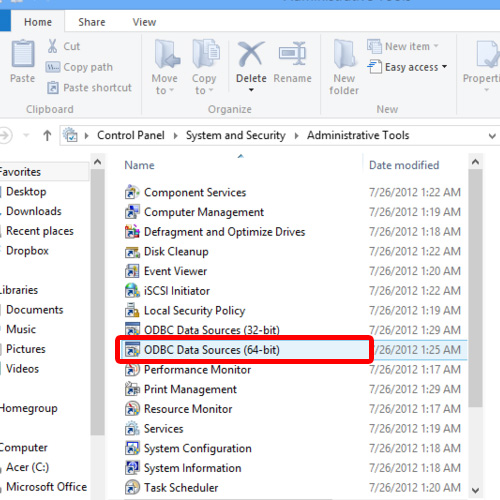The width and height of the screenshot is (500, 500).
Task: Click System and Security breadcrumb
Action: point(236,135)
